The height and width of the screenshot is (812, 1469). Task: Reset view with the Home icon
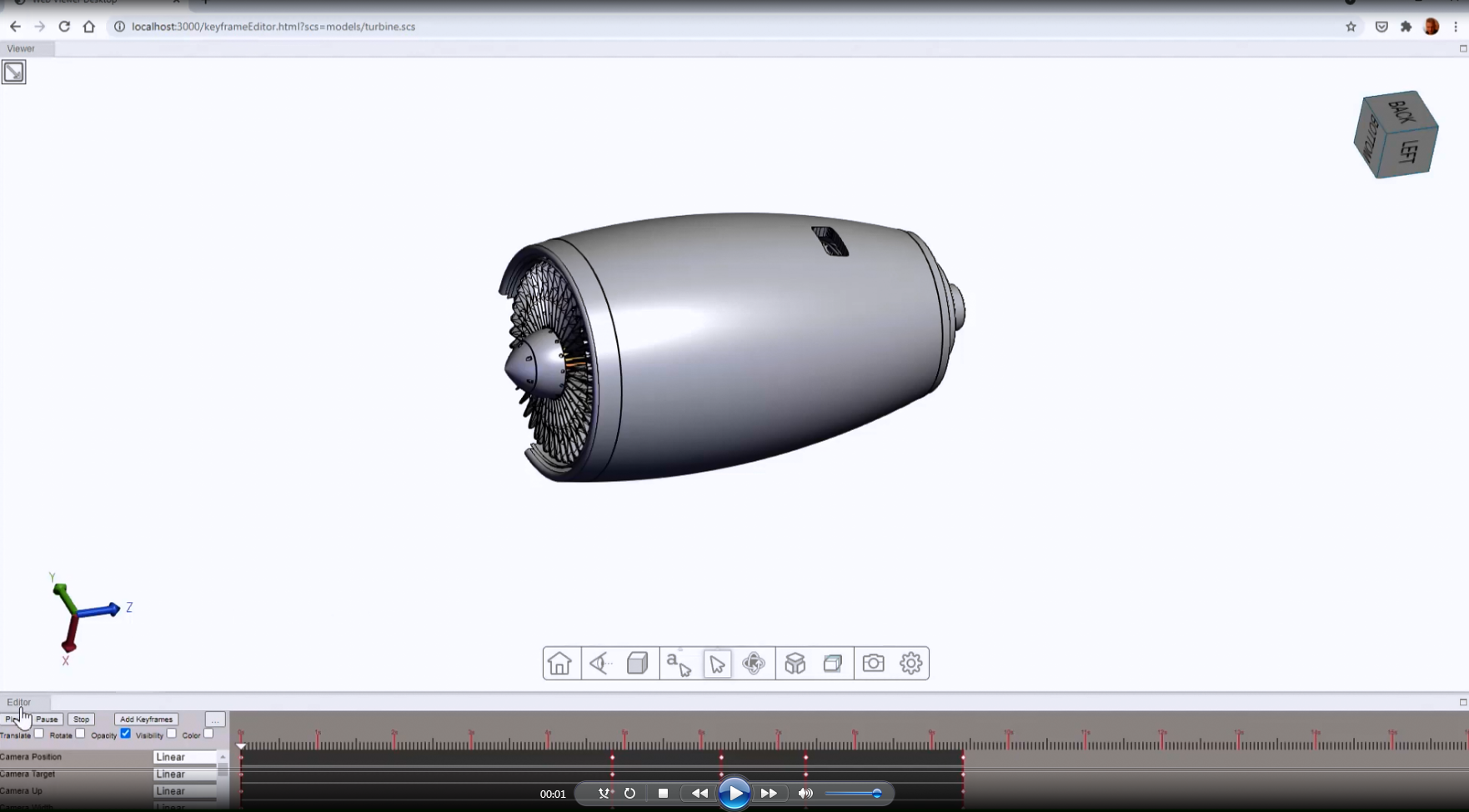pyautogui.click(x=559, y=664)
